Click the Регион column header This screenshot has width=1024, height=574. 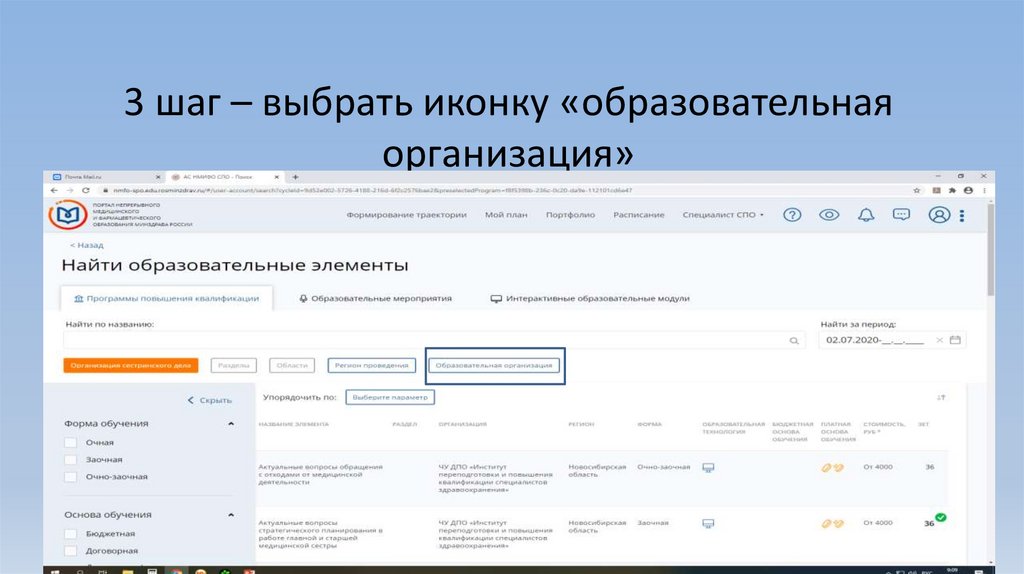(x=581, y=424)
